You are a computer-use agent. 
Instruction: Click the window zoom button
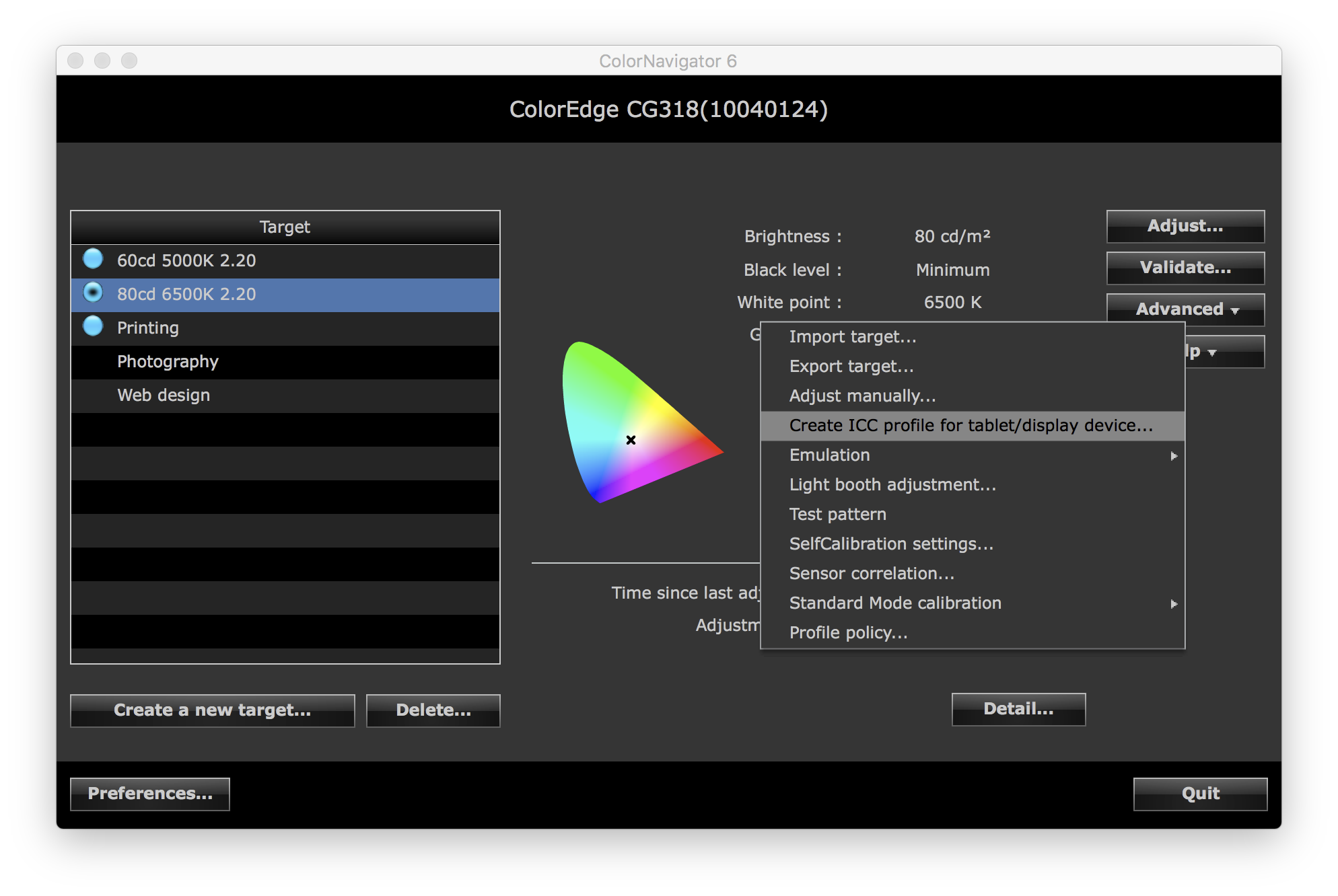point(129,61)
